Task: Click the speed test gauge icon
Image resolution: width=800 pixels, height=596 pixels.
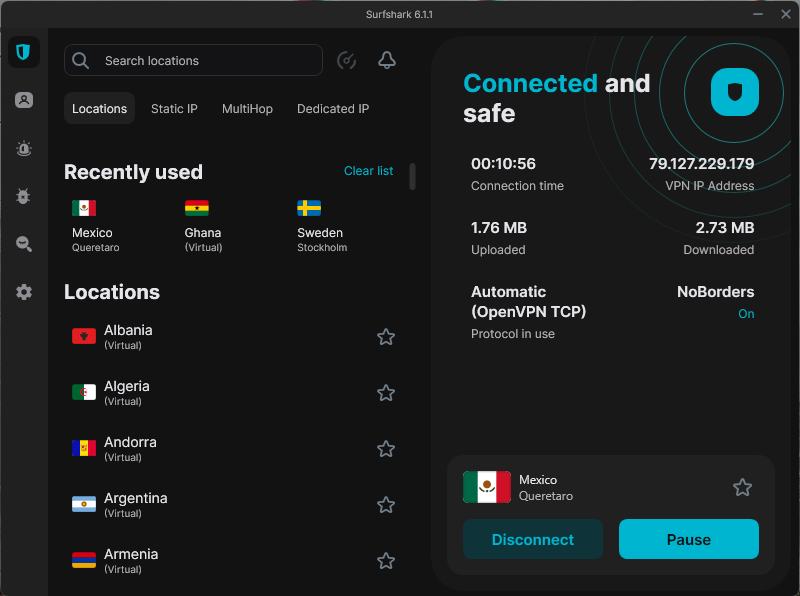Action: [346, 60]
